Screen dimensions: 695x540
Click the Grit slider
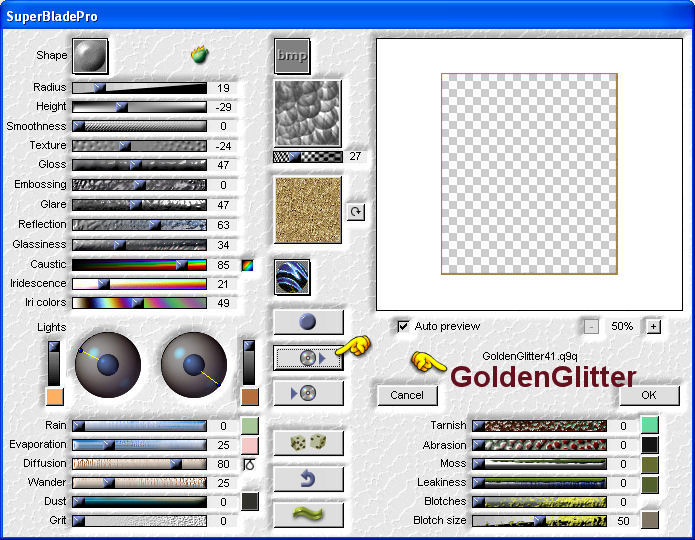point(139,521)
